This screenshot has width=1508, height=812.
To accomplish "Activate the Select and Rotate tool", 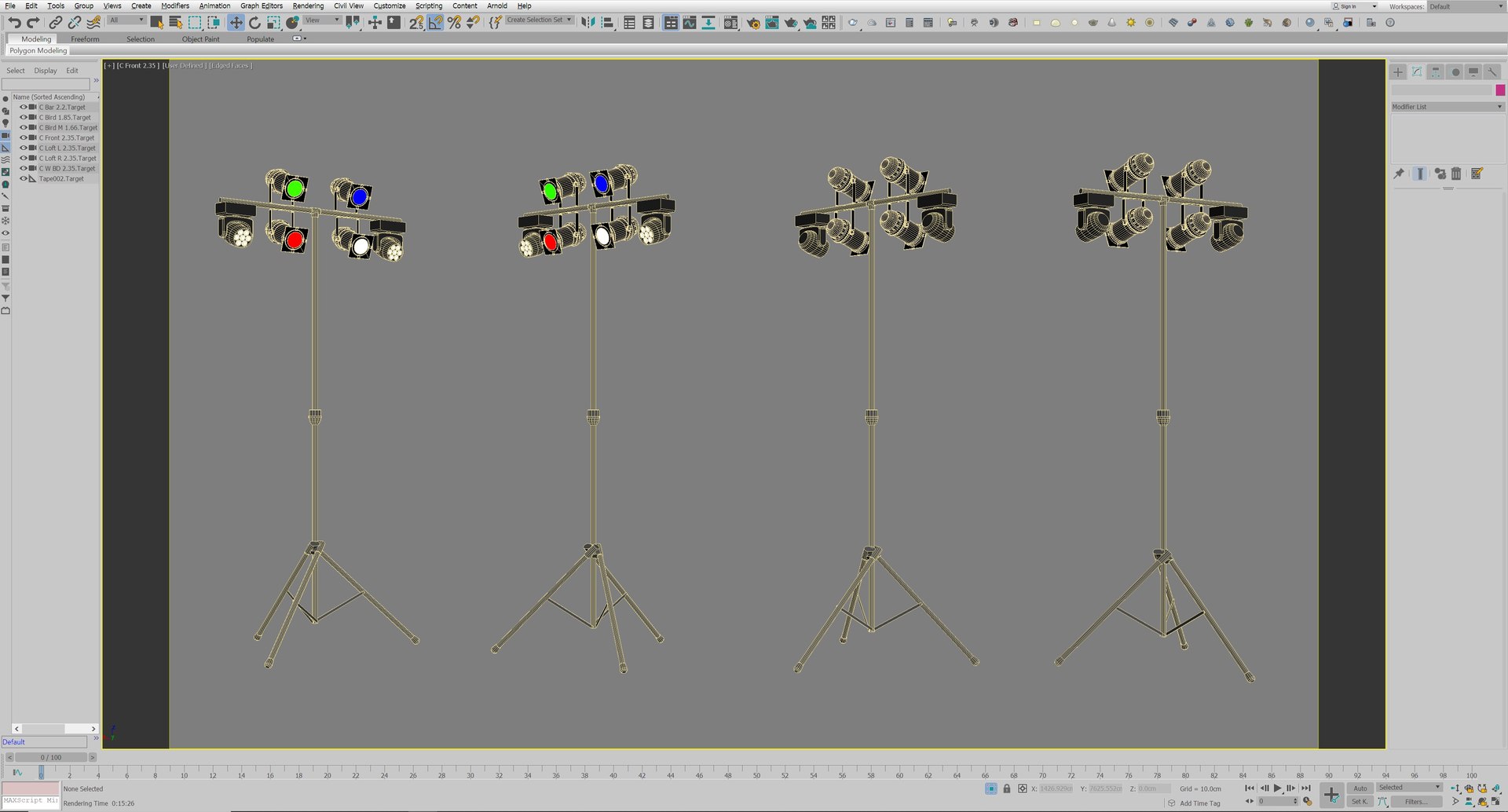I will coord(254,23).
